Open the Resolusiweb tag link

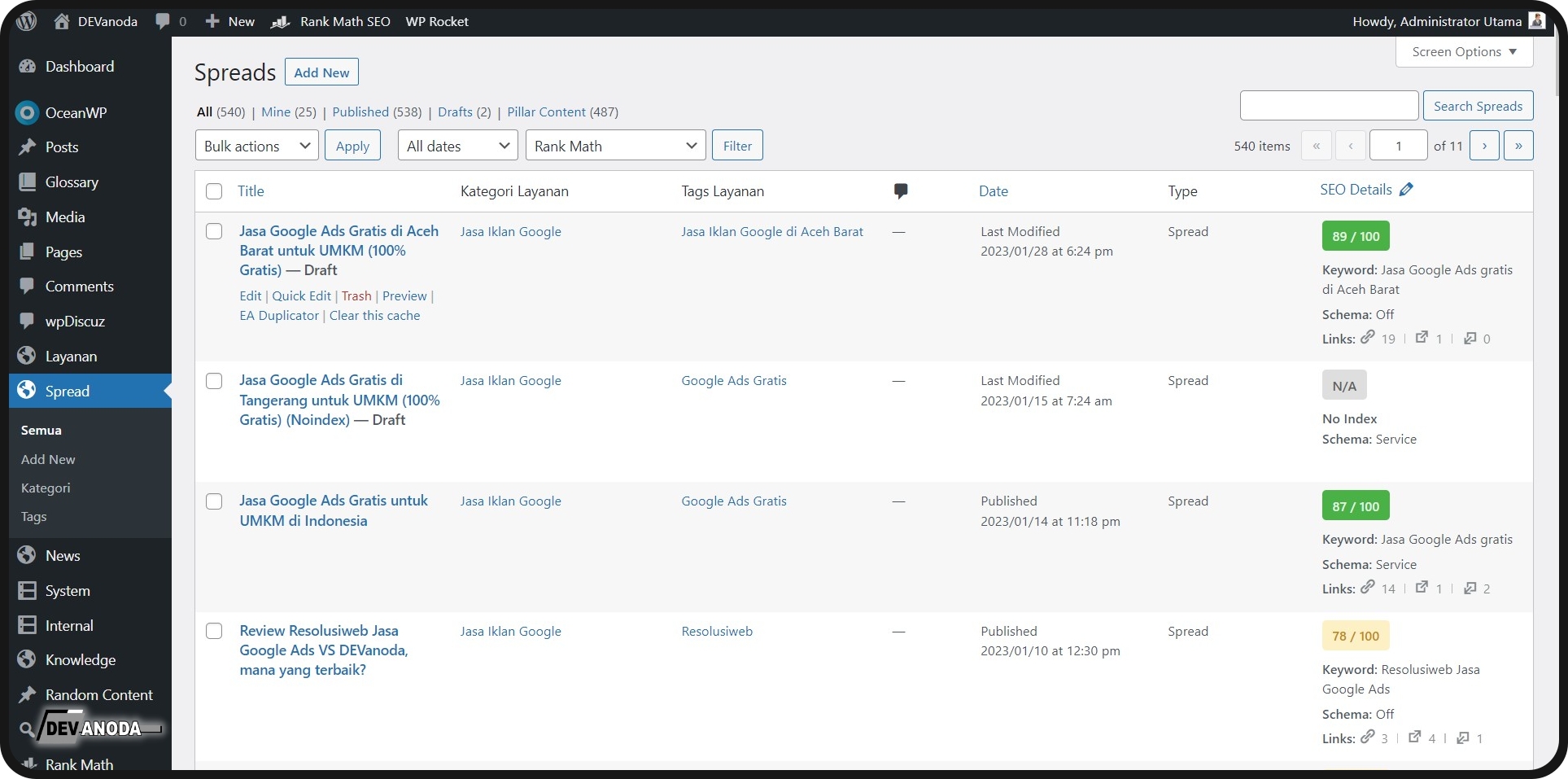tap(717, 632)
